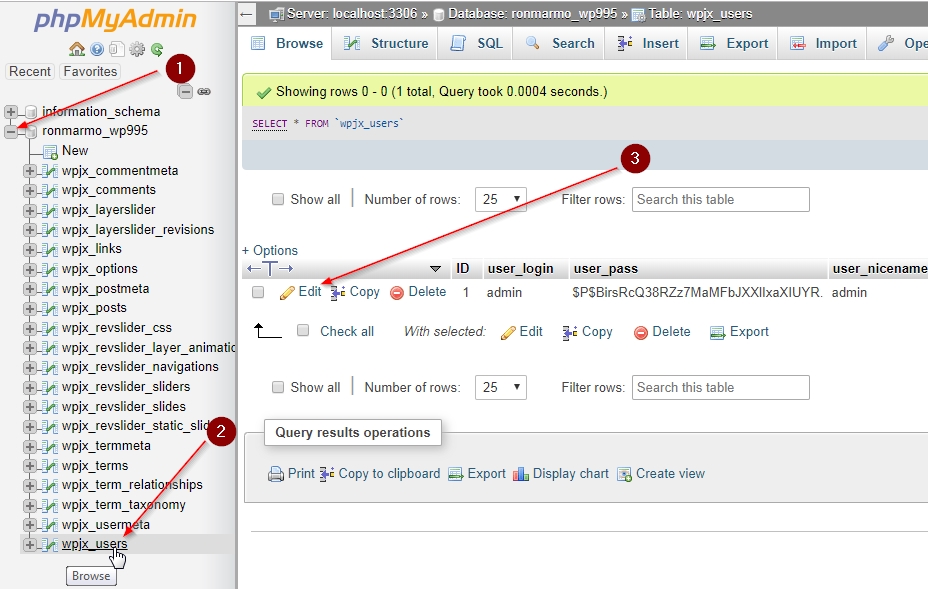Viewport: 928px width, 589px height.
Task: Expand the wpjx_users table node
Action: (x=29, y=545)
